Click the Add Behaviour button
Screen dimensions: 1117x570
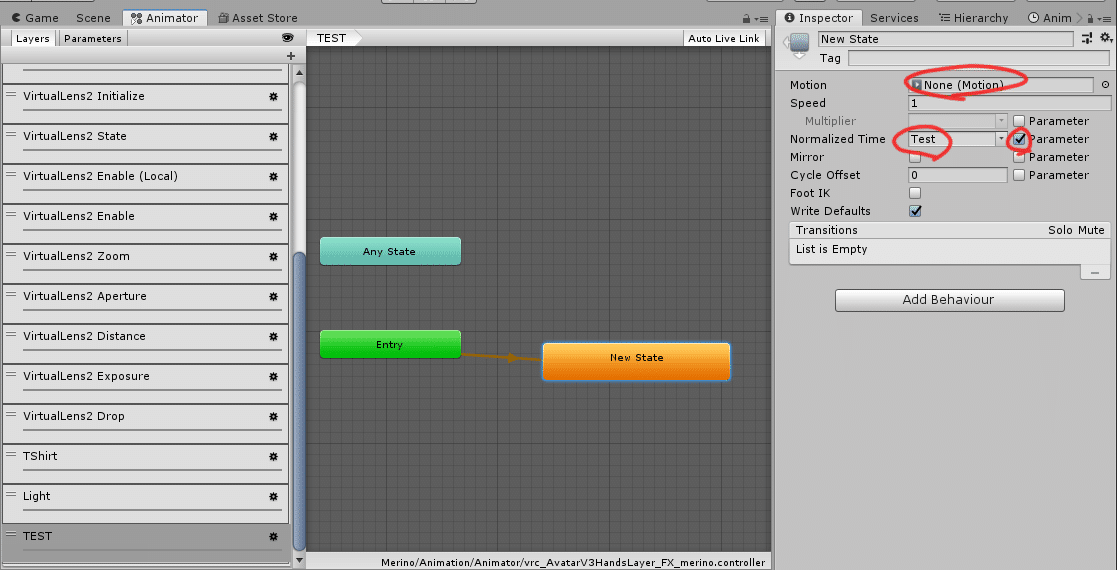(x=950, y=300)
